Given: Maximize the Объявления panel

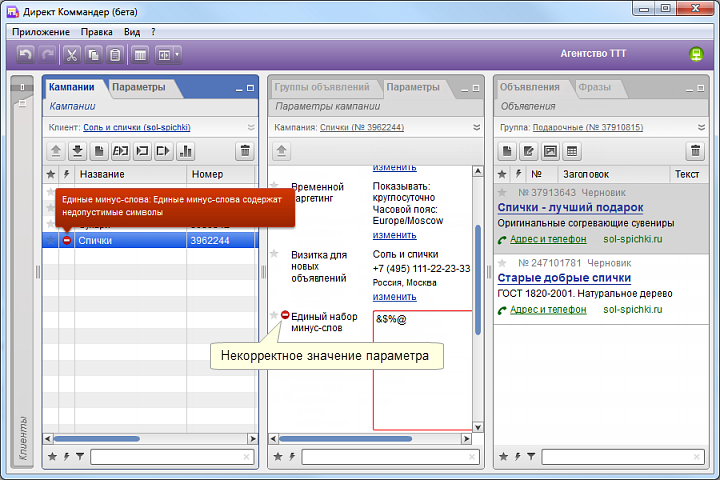Looking at the screenshot, I should click(x=700, y=88).
